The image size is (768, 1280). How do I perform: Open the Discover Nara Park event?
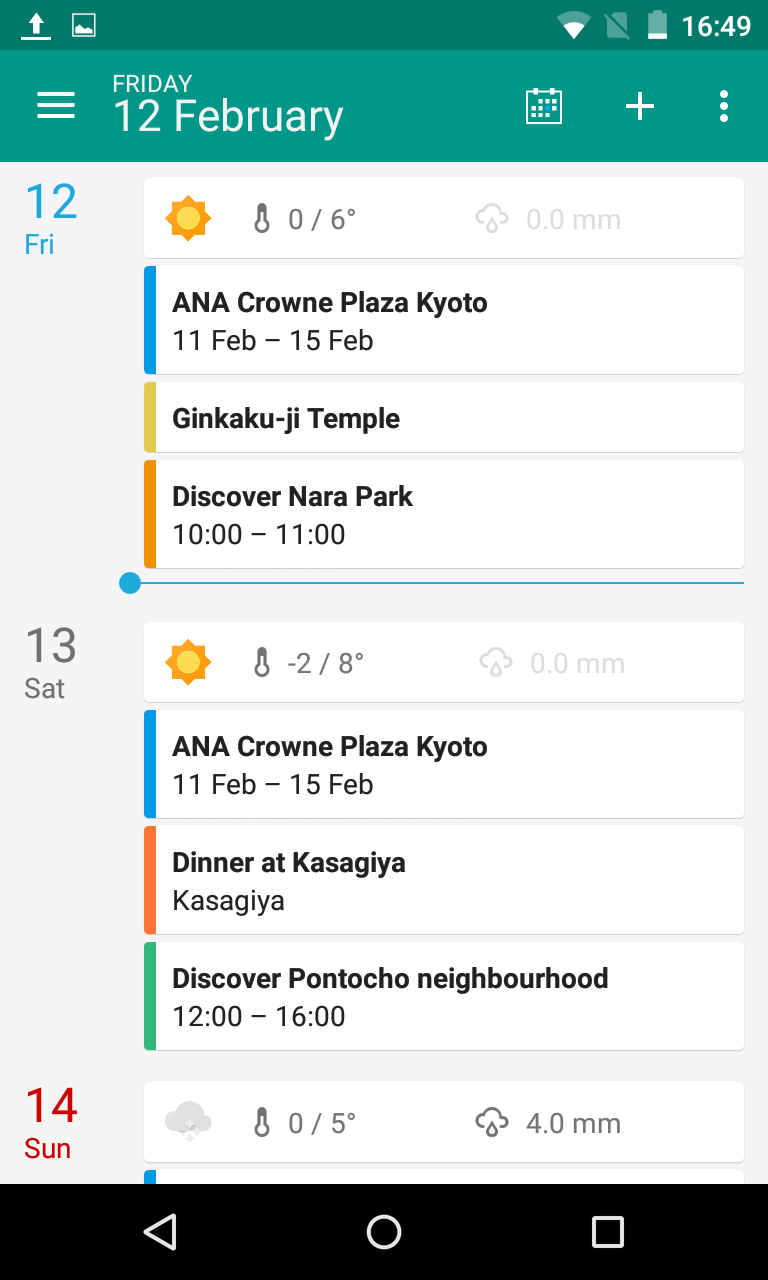[x=444, y=514]
